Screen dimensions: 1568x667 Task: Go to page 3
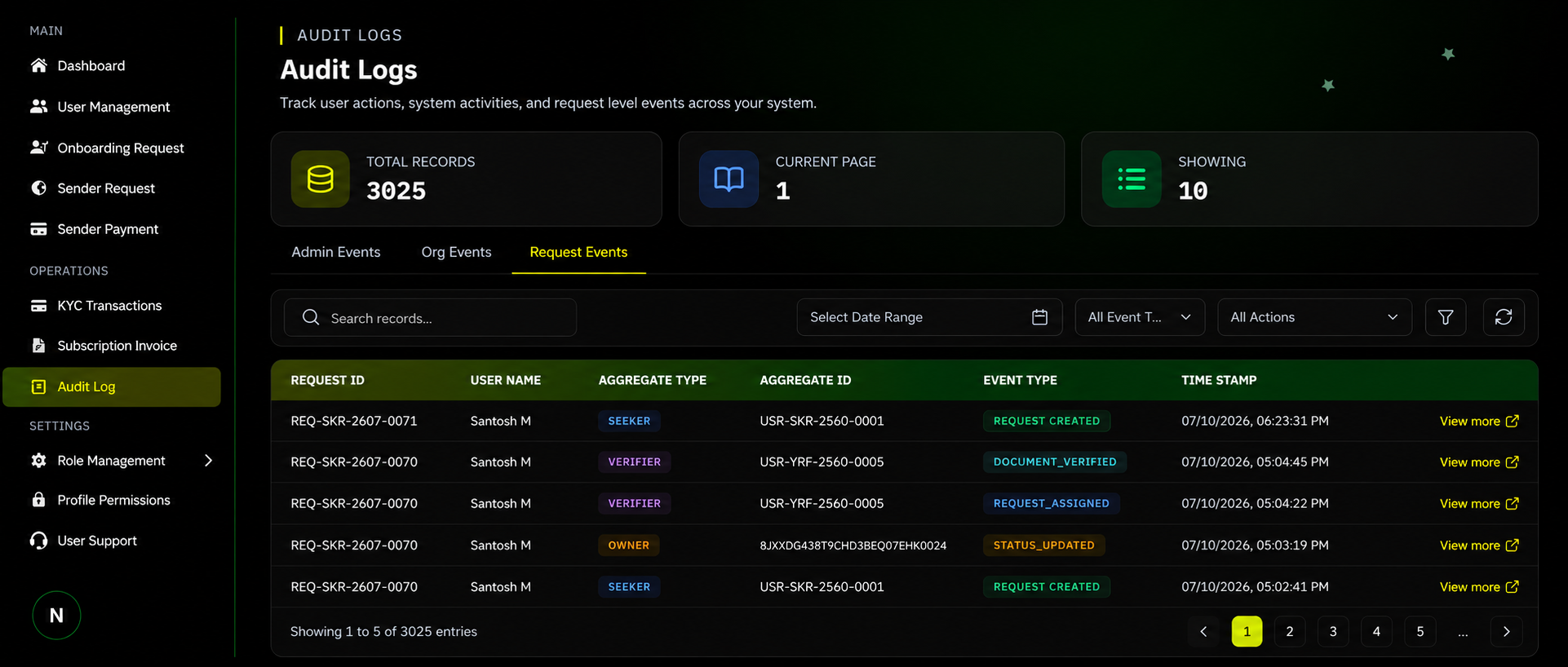1333,631
